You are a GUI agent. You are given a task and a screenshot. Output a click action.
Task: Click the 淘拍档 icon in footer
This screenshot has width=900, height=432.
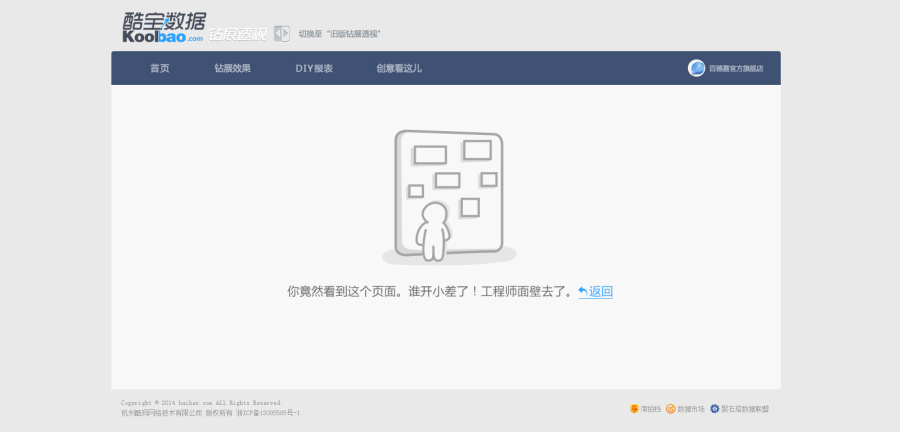pyautogui.click(x=634, y=409)
